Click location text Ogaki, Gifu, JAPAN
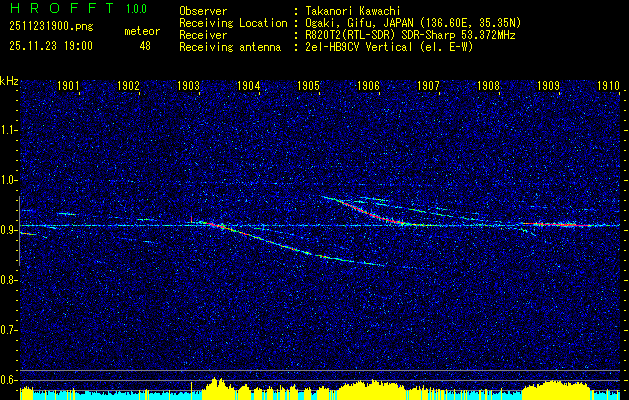 [359, 23]
